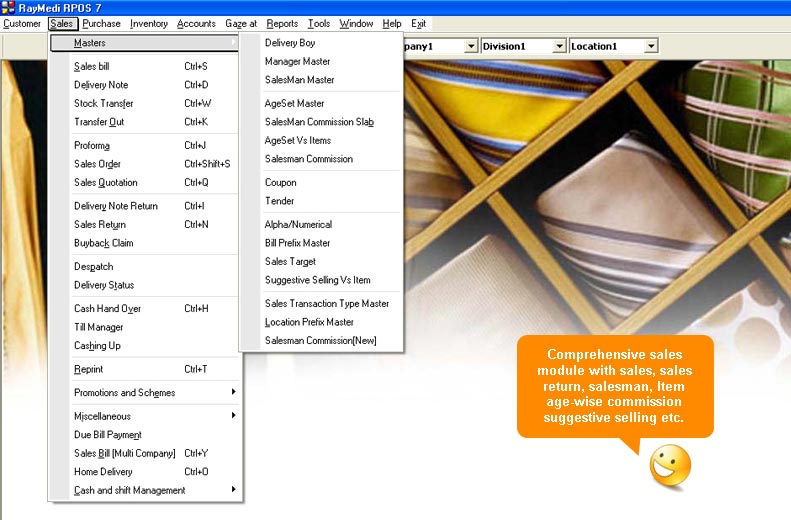The width and height of the screenshot is (791, 520).
Task: Select Coupon master entry
Action: click(x=321, y=182)
